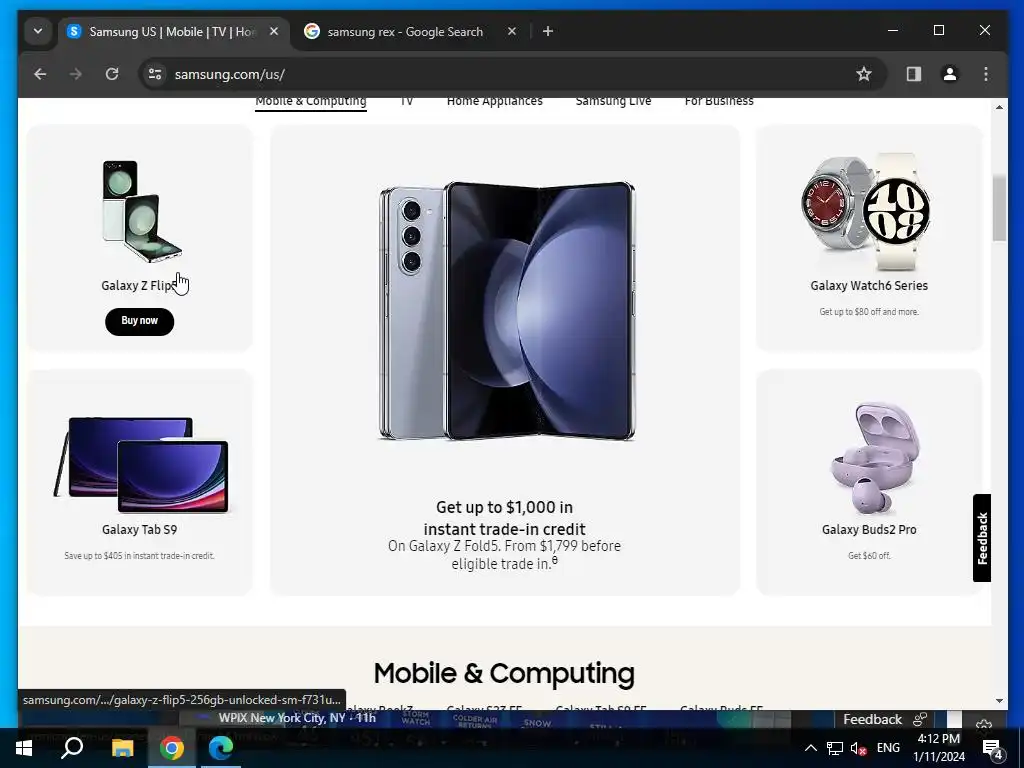Select the Home Appliances category tab
The width and height of the screenshot is (1024, 768).
(494, 102)
